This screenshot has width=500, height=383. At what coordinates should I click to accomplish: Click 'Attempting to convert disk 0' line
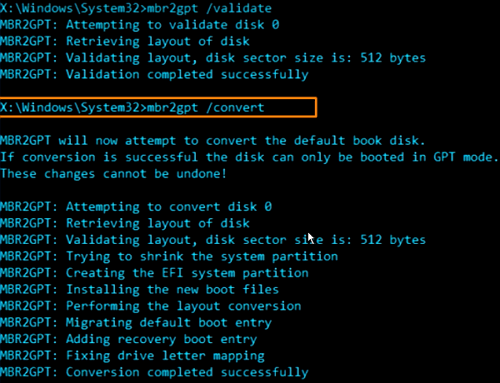pyautogui.click(x=136, y=207)
